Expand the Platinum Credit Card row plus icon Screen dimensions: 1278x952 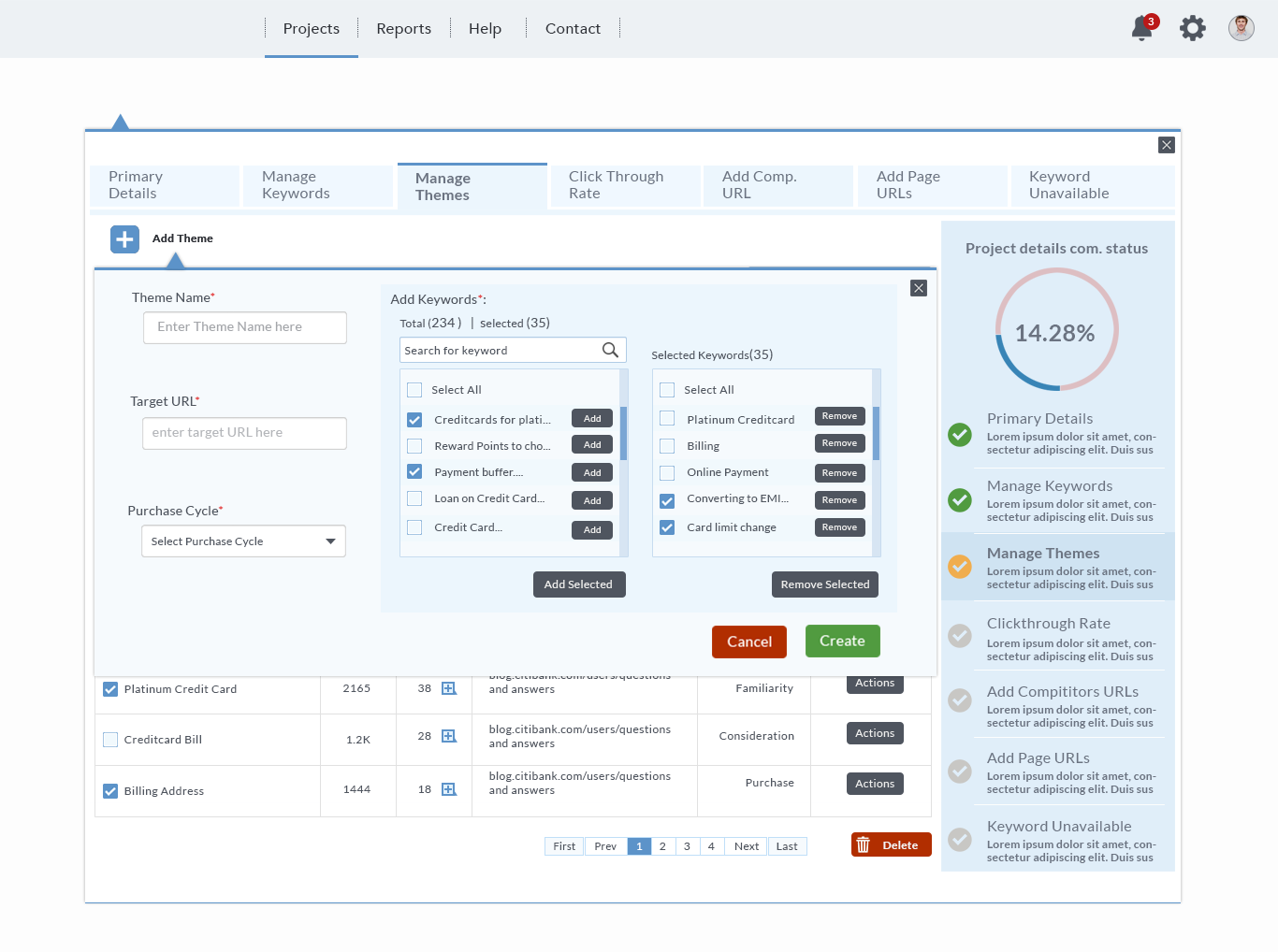(449, 688)
